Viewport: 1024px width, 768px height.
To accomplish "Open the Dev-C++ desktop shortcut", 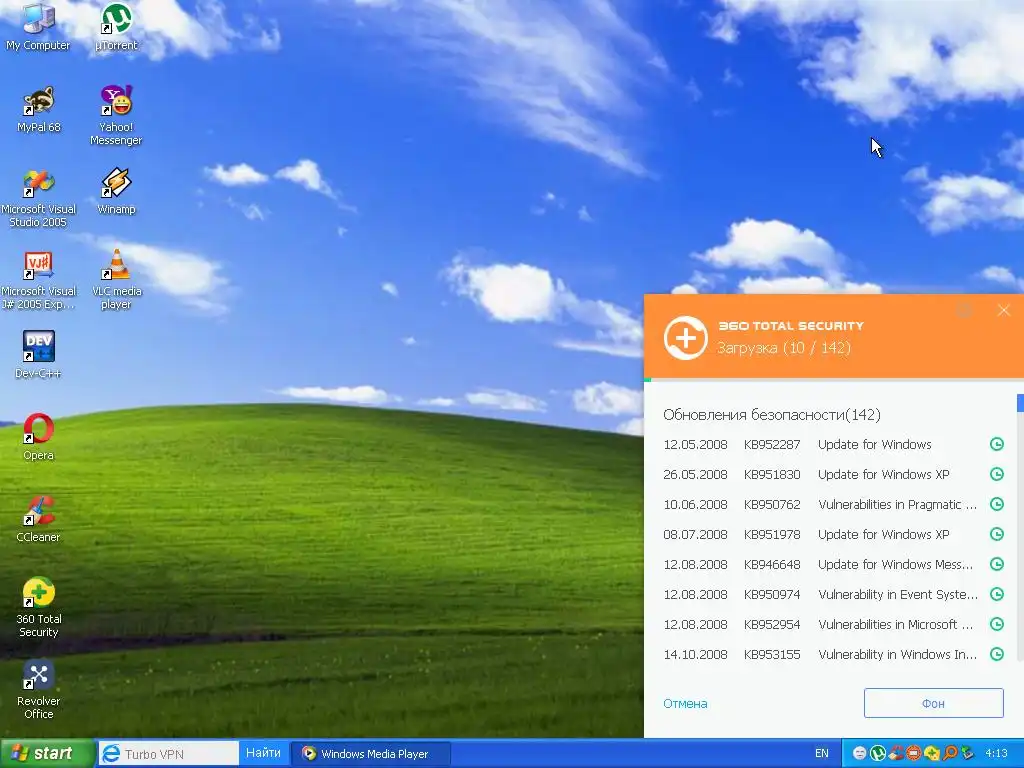I will [x=38, y=355].
